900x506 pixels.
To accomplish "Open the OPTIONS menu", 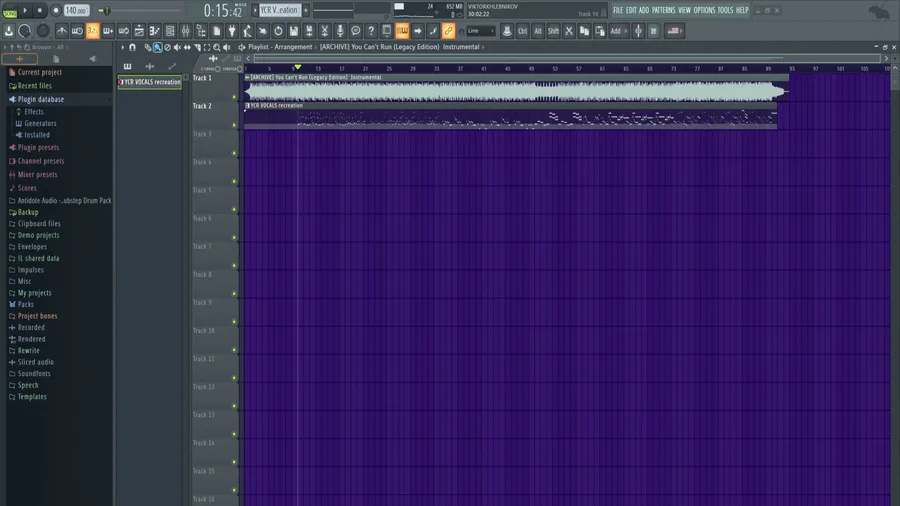I will pyautogui.click(x=704, y=10).
